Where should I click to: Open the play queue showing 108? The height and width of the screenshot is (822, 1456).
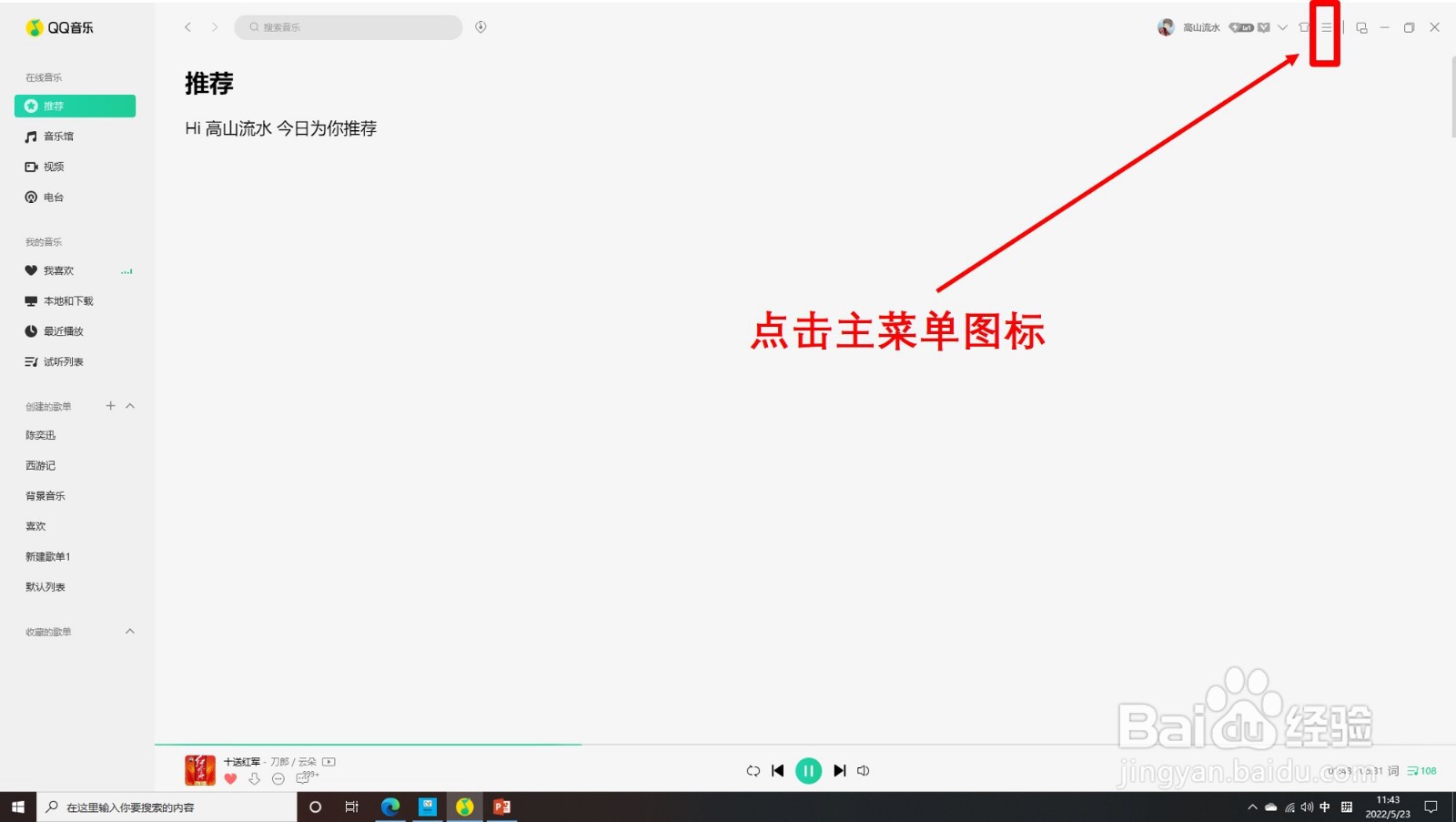coord(1421,771)
